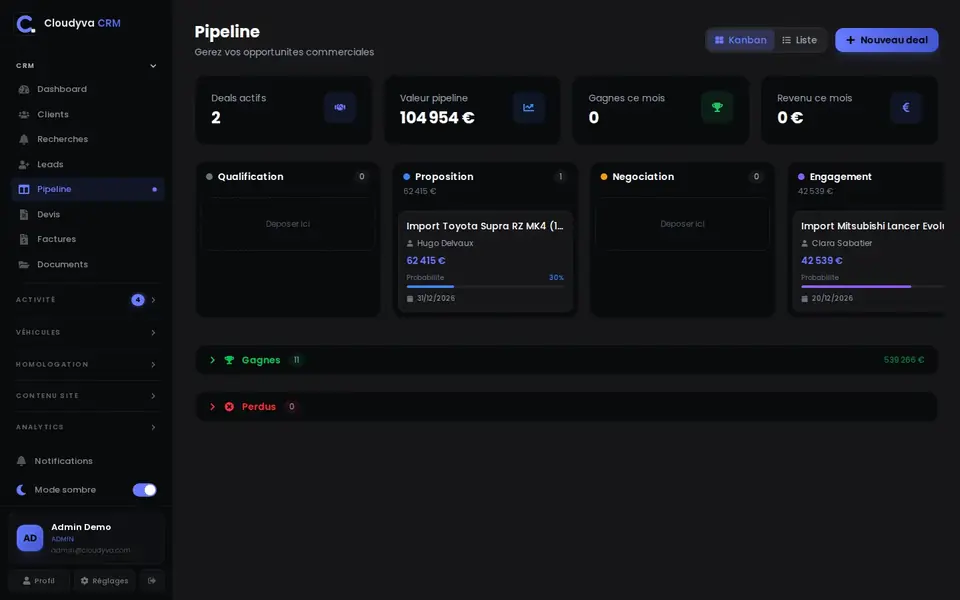The image size is (960, 600).
Task: Open Dashboard in the sidebar
Action: tap(88, 89)
